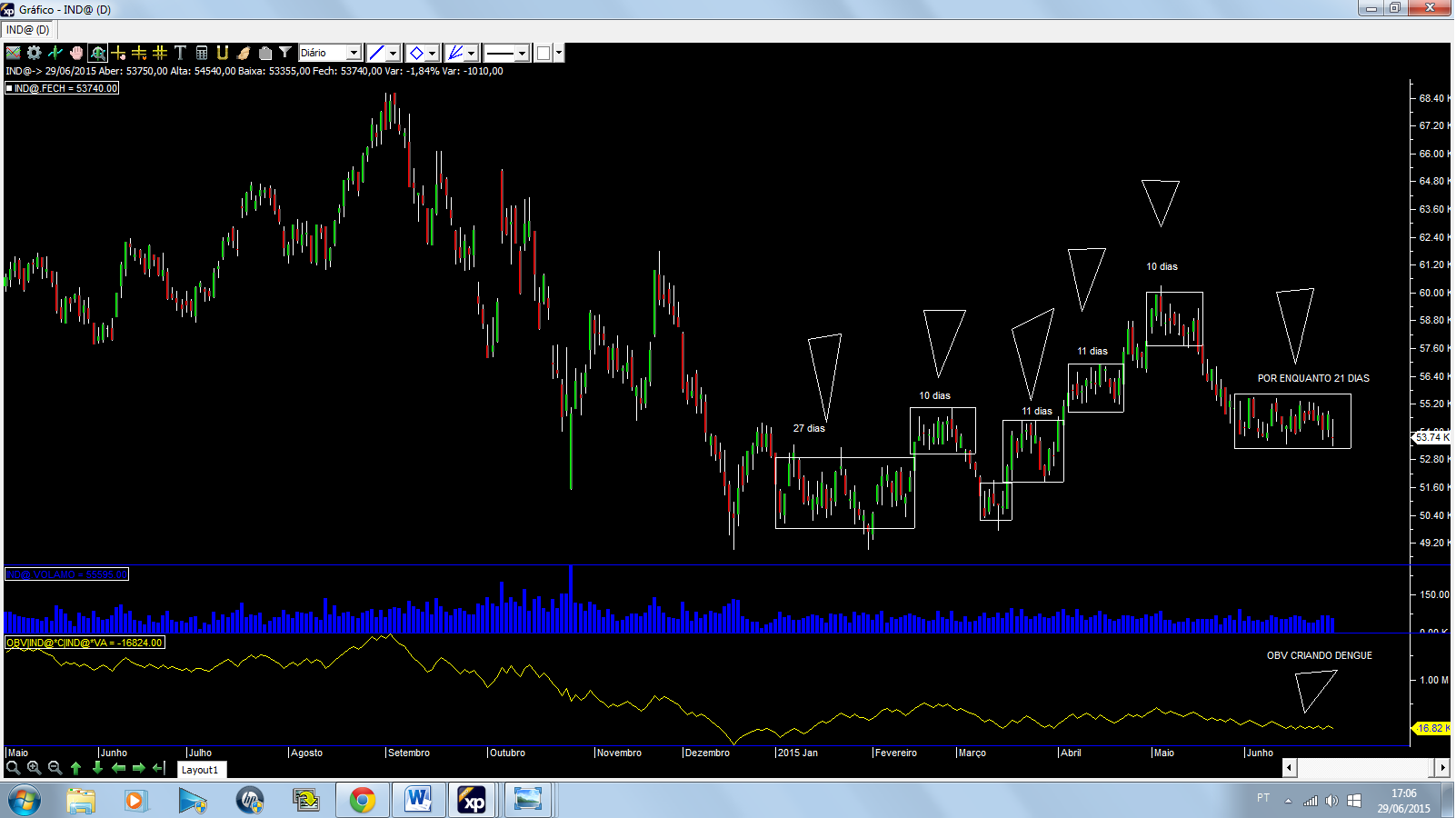Click the XP Pro taskbar icon
1456x818 pixels.
click(x=473, y=801)
